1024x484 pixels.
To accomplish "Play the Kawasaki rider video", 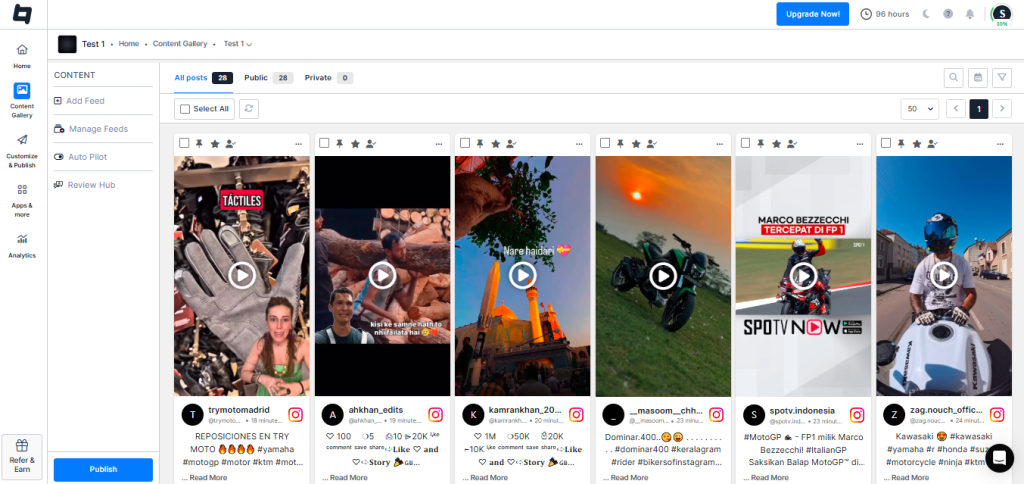I will point(944,276).
